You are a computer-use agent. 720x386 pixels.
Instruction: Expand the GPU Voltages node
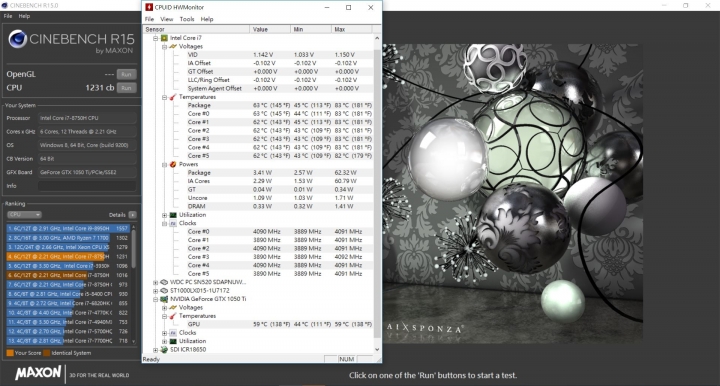click(164, 308)
